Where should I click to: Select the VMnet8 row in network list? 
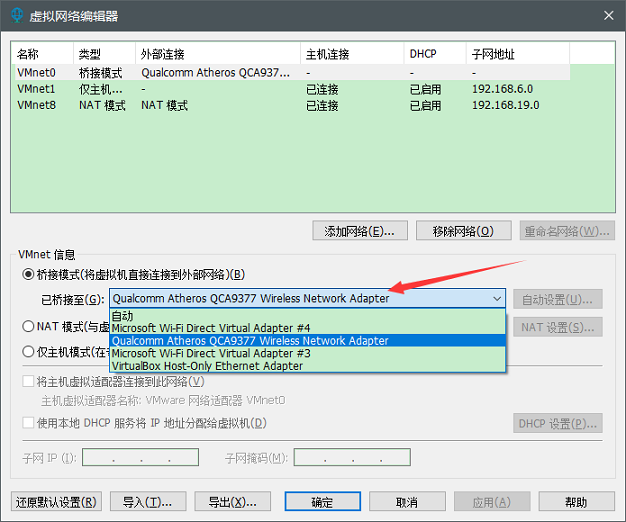click(293, 105)
